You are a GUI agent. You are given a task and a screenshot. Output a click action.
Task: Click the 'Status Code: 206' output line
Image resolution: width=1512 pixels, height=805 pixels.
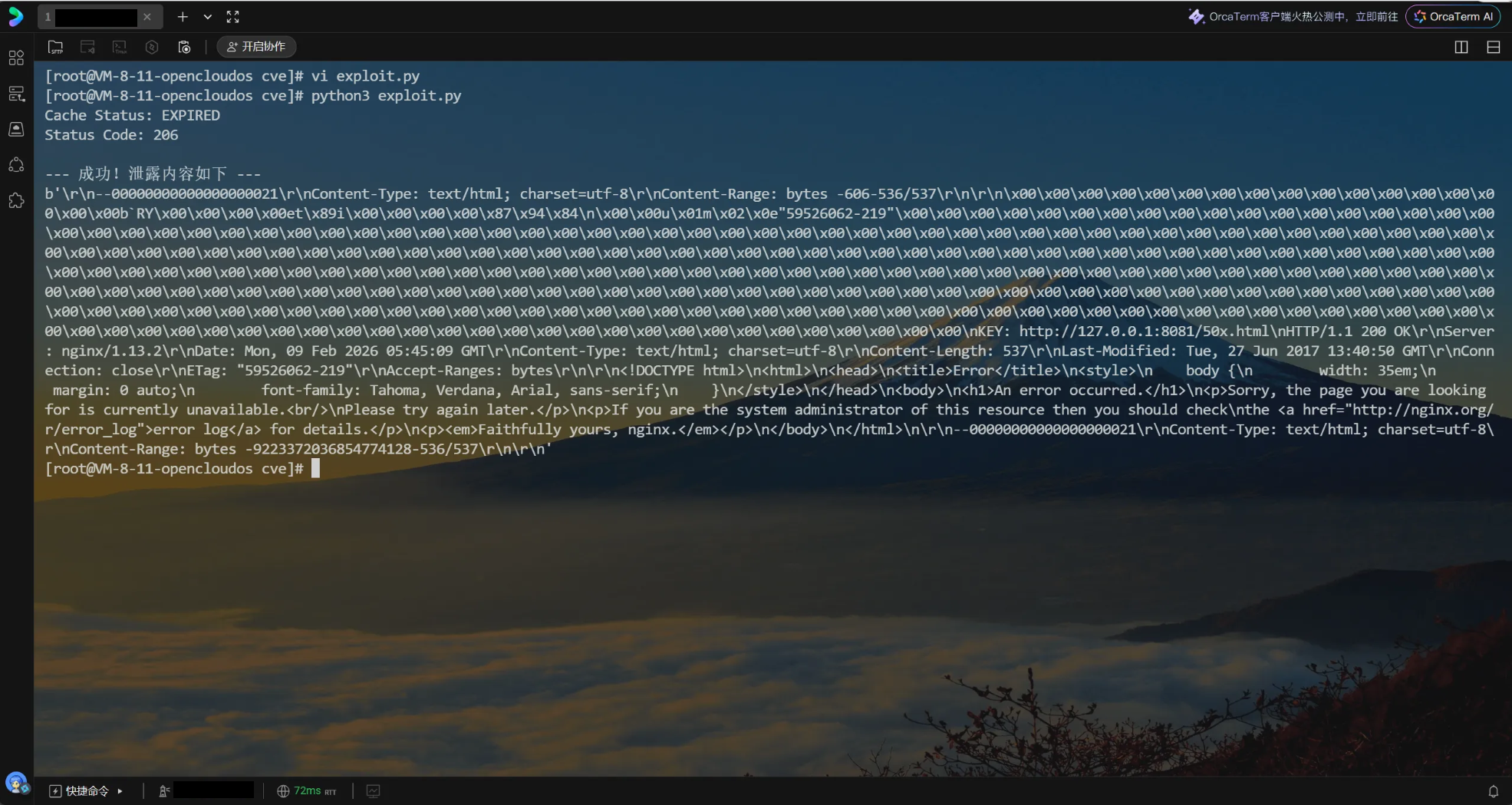point(111,135)
